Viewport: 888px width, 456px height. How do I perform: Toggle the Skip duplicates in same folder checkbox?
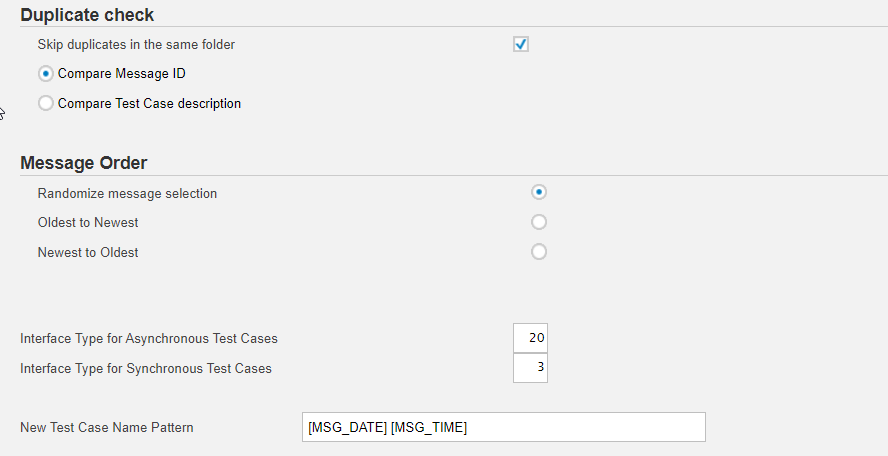(x=520, y=44)
